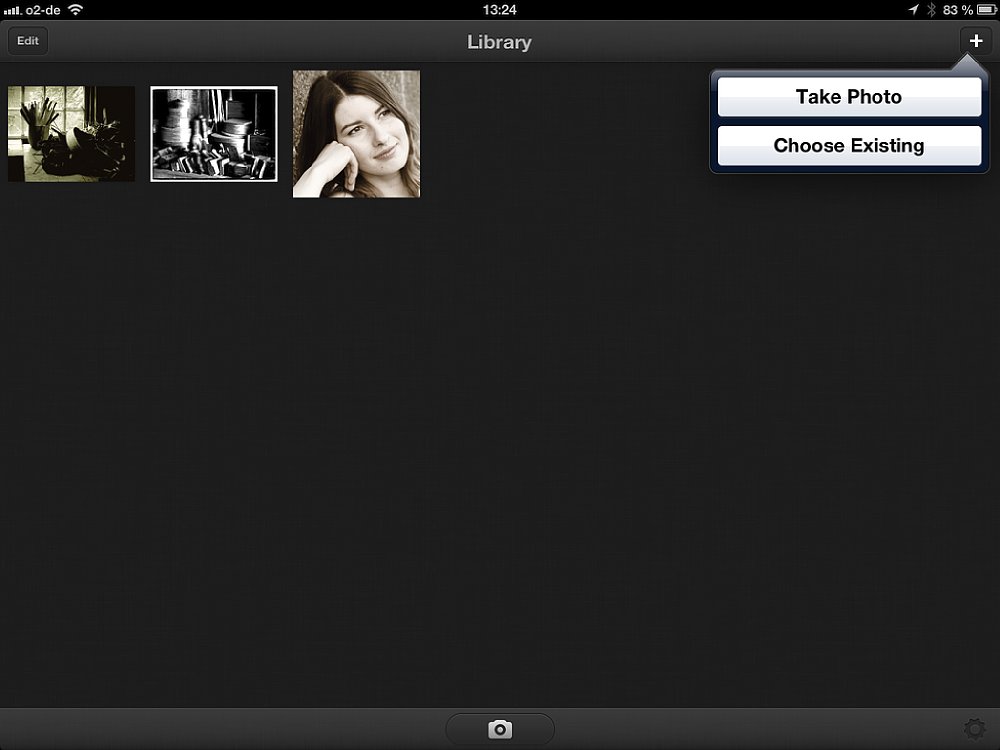1000x750 pixels.
Task: Open the window still-life photo thumbnail
Action: pyautogui.click(x=71, y=134)
